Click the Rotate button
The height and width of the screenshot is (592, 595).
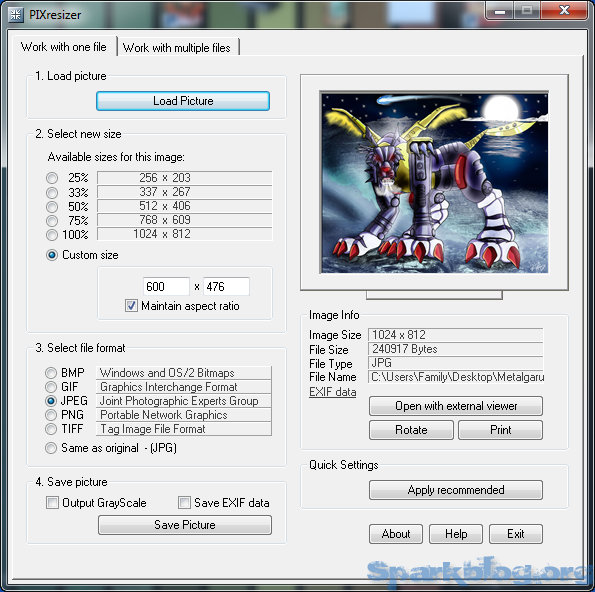coord(411,430)
